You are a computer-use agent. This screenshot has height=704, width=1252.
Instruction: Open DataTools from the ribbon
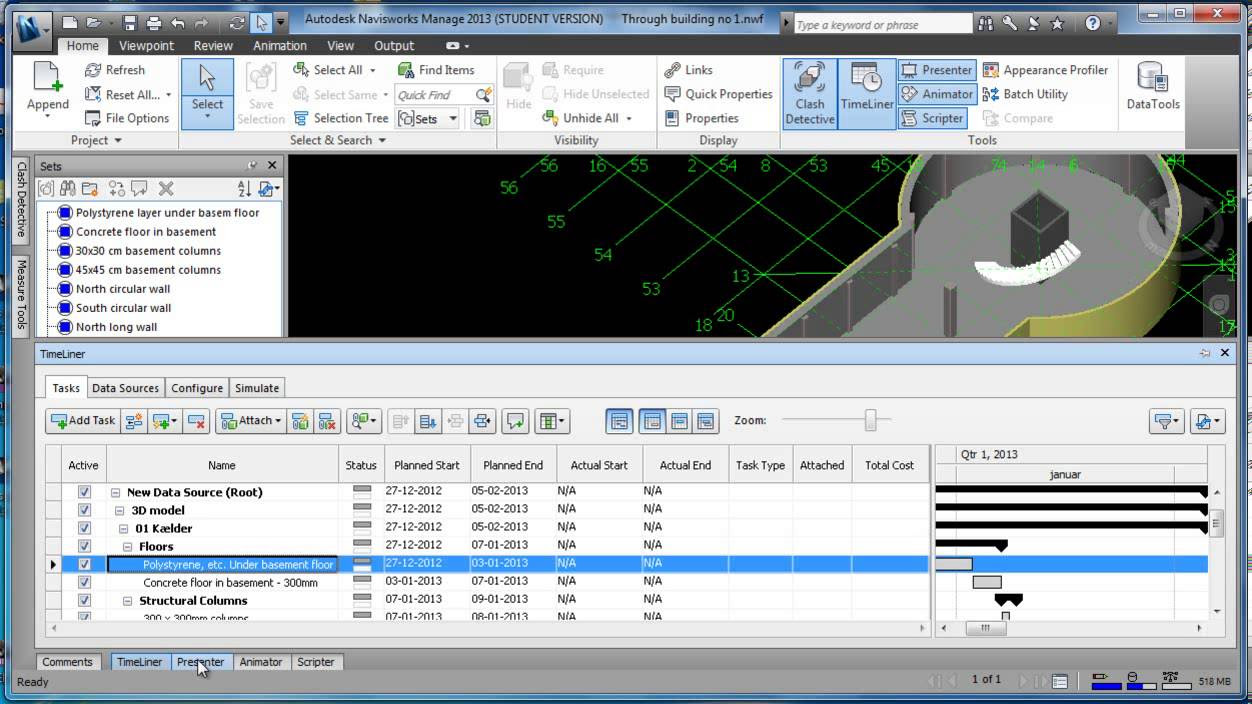1152,87
